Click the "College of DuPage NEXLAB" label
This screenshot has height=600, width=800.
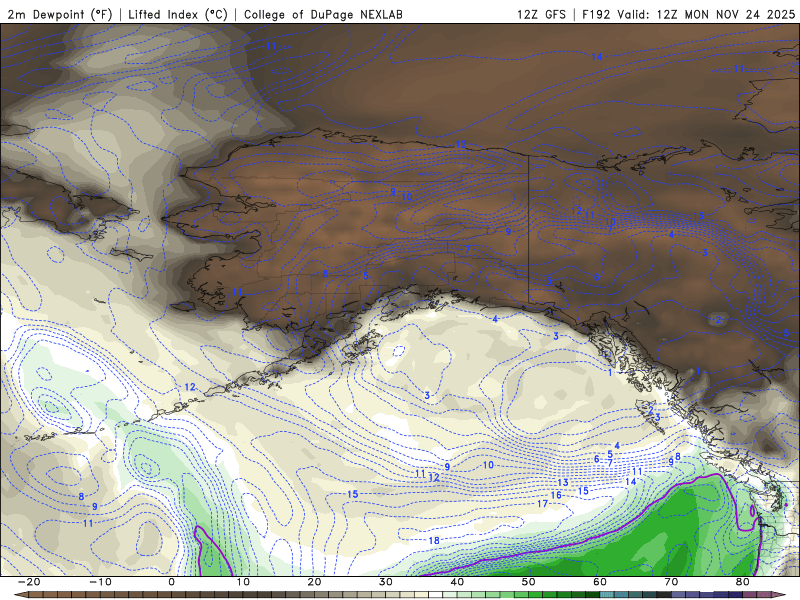(323, 14)
